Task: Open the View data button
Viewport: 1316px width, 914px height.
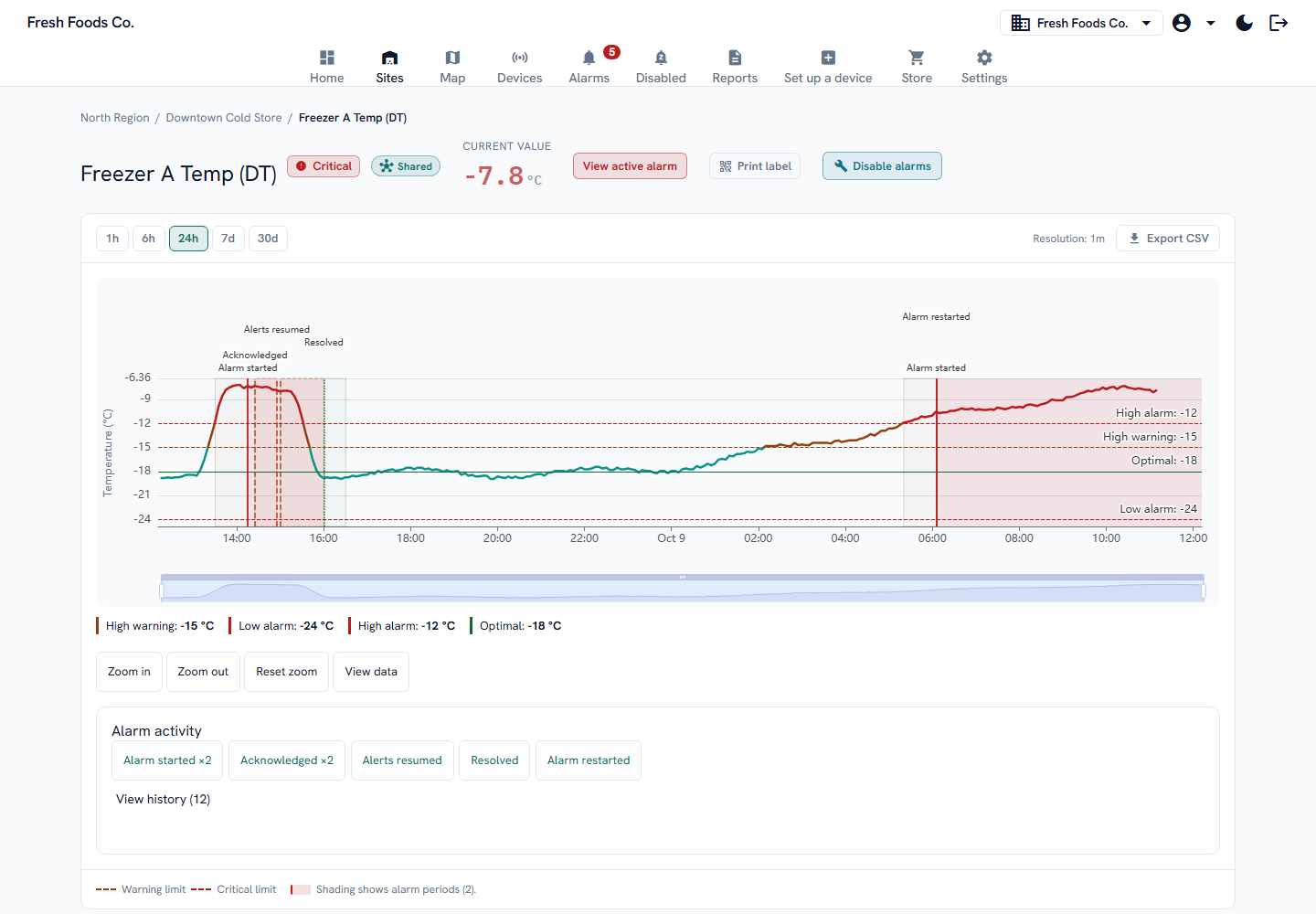Action: [371, 672]
